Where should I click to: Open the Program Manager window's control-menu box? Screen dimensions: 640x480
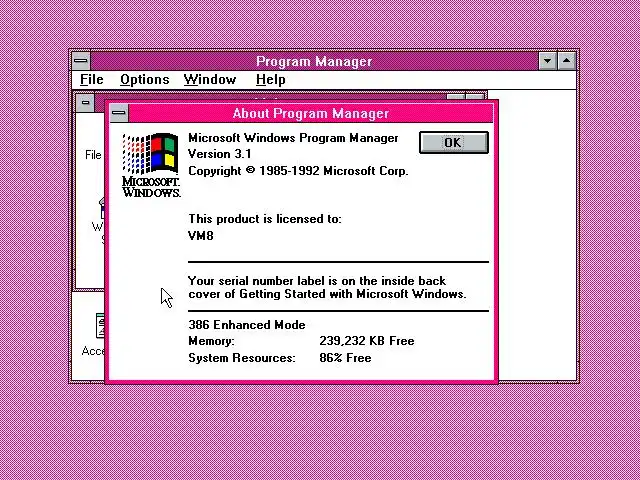(x=81, y=61)
